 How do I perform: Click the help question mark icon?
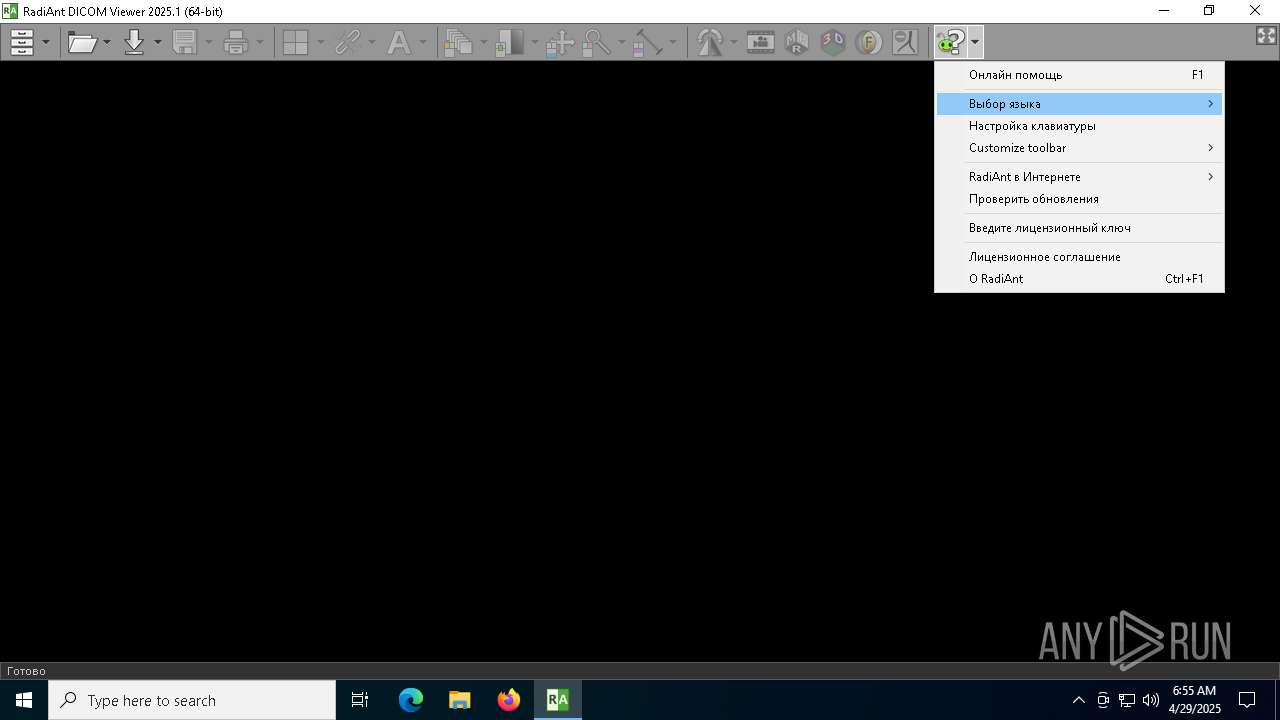coord(950,42)
